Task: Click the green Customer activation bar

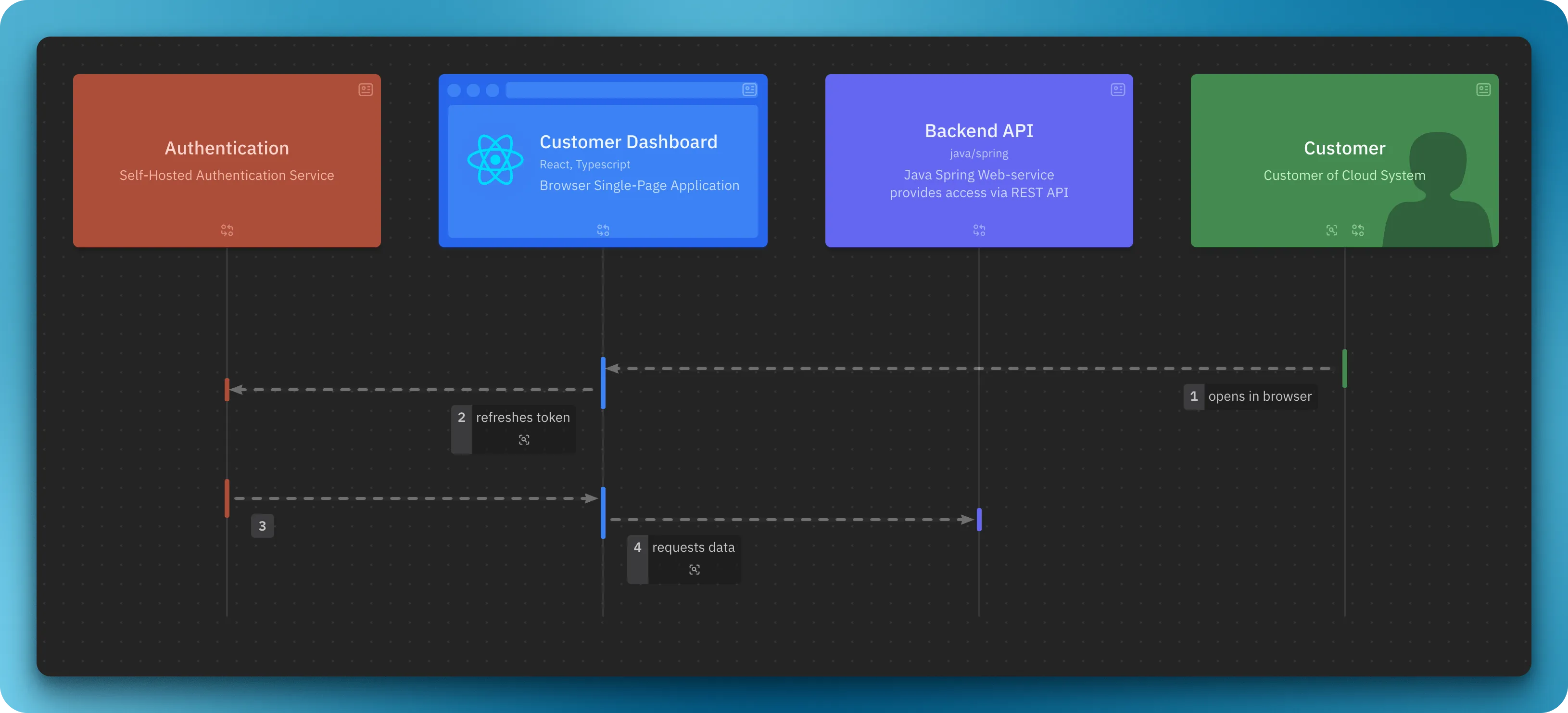Action: (x=1345, y=369)
